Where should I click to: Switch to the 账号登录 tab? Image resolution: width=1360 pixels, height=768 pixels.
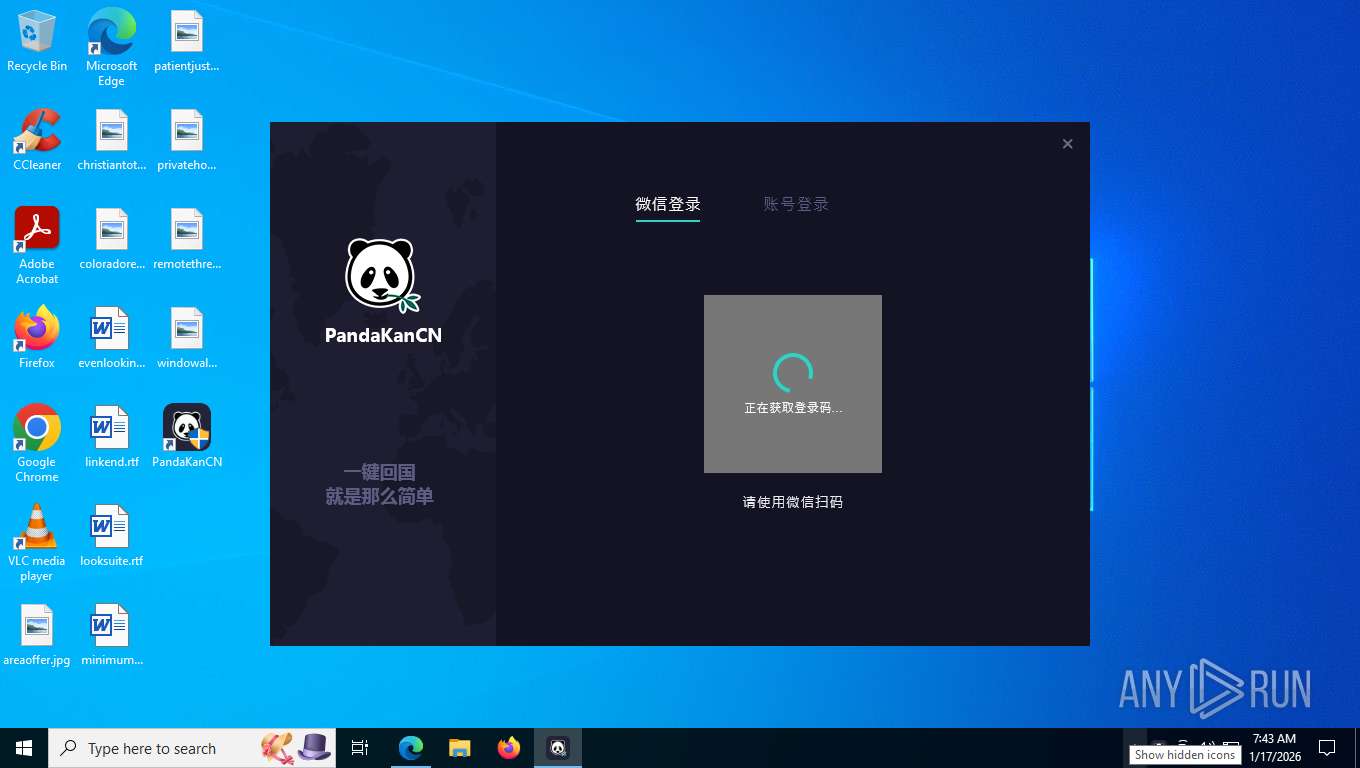coord(796,204)
